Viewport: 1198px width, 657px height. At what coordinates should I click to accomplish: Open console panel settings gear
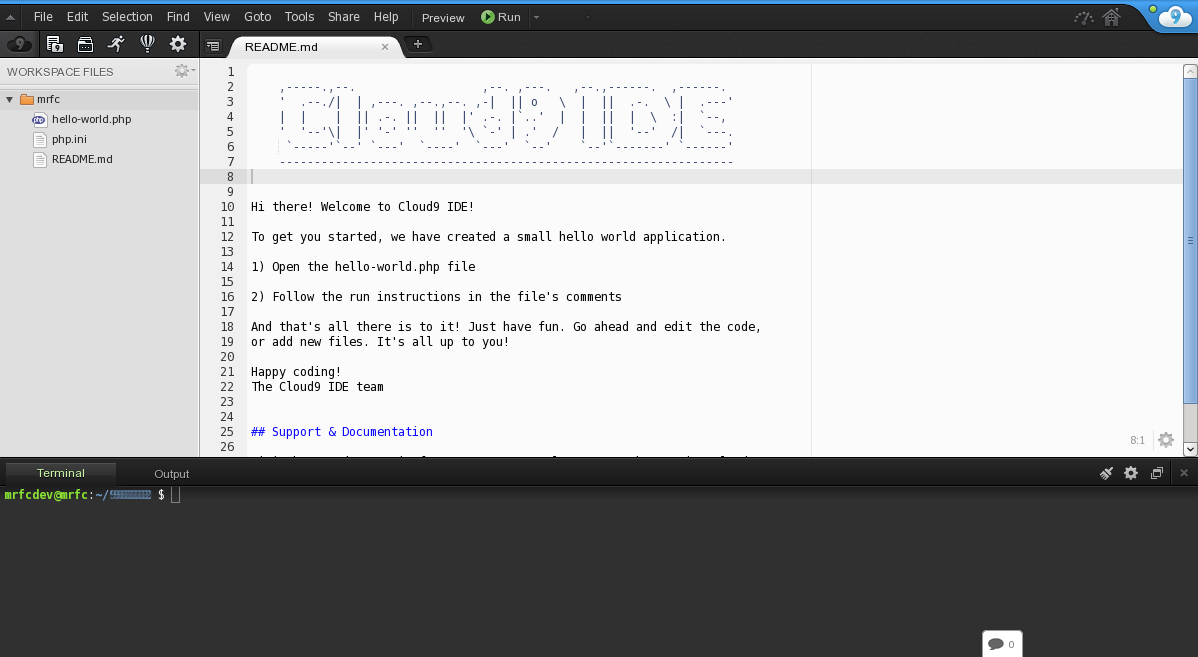(x=1131, y=473)
